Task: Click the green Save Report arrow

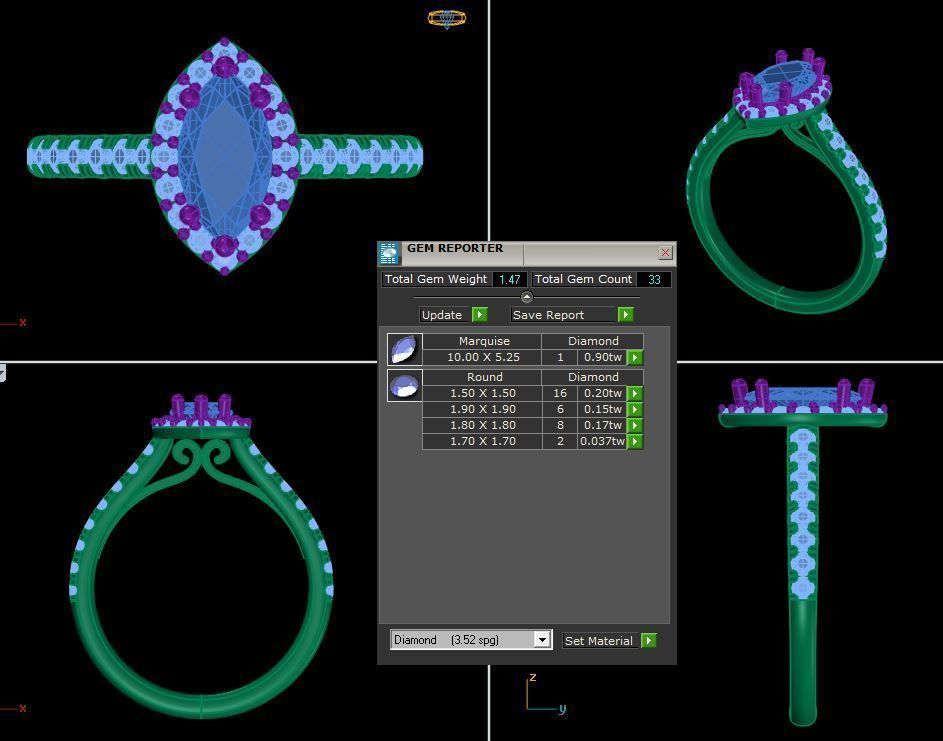Action: point(625,315)
